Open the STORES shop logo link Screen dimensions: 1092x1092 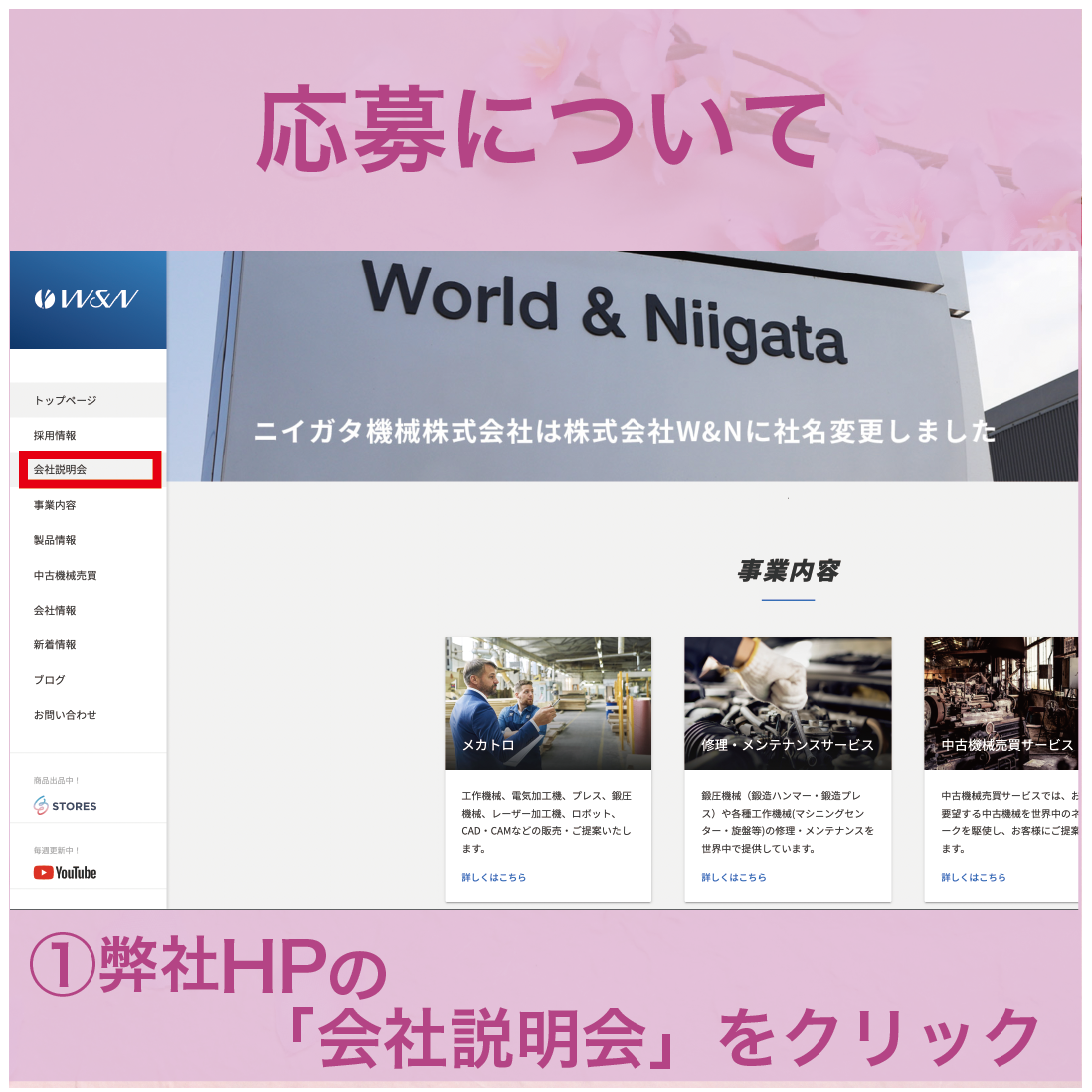pyautogui.click(x=66, y=805)
